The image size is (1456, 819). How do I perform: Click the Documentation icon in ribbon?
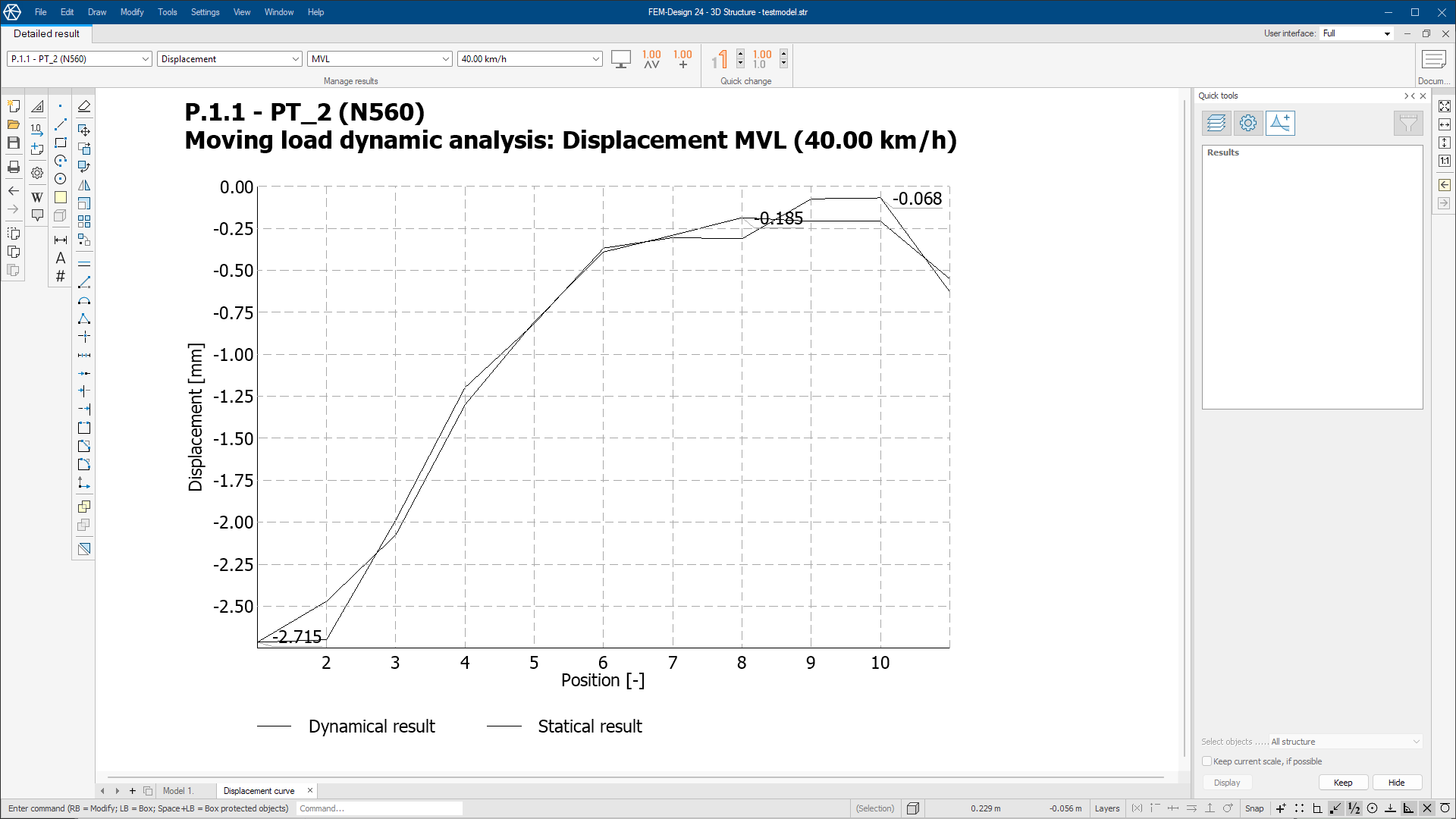coord(1433,60)
